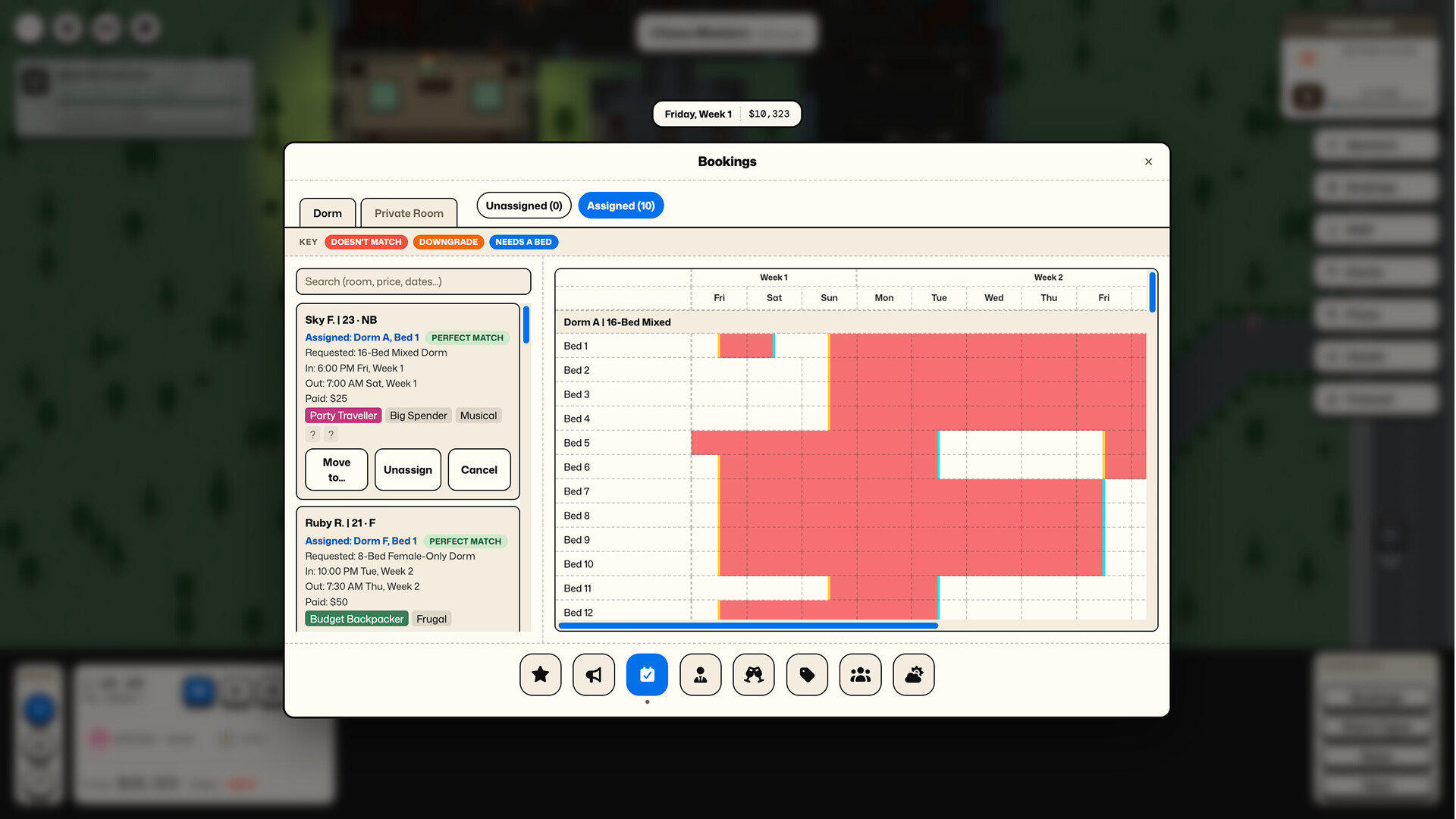Viewport: 1456px width, 819px height.
Task: Cancel Sky F.'s booking
Action: point(479,469)
